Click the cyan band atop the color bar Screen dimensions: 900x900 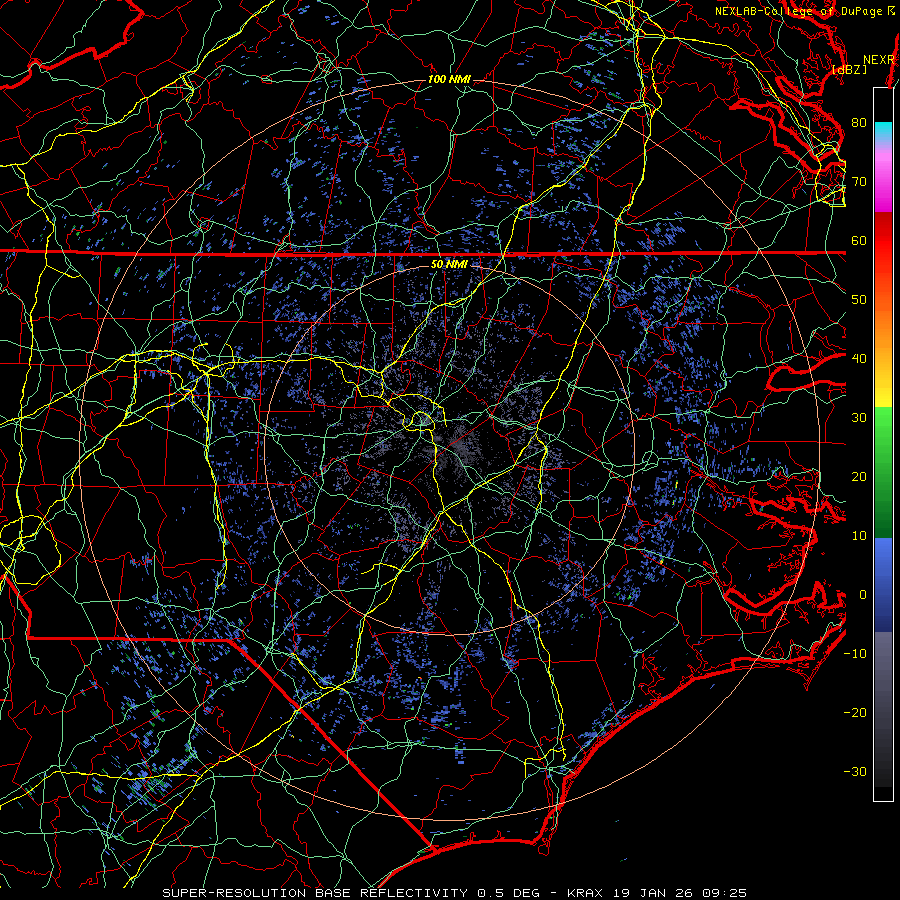pos(883,132)
